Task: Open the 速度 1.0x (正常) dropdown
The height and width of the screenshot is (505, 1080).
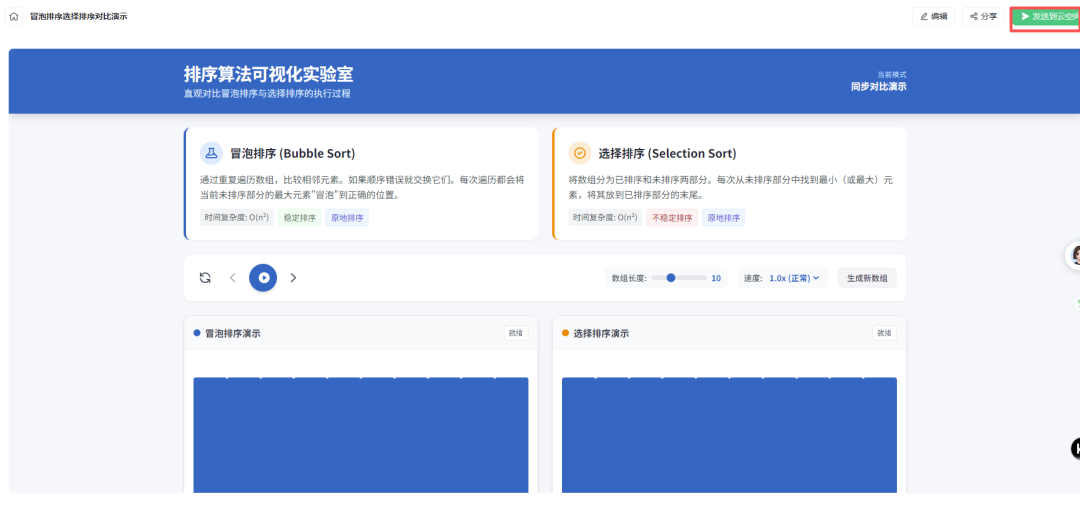Action: 794,278
